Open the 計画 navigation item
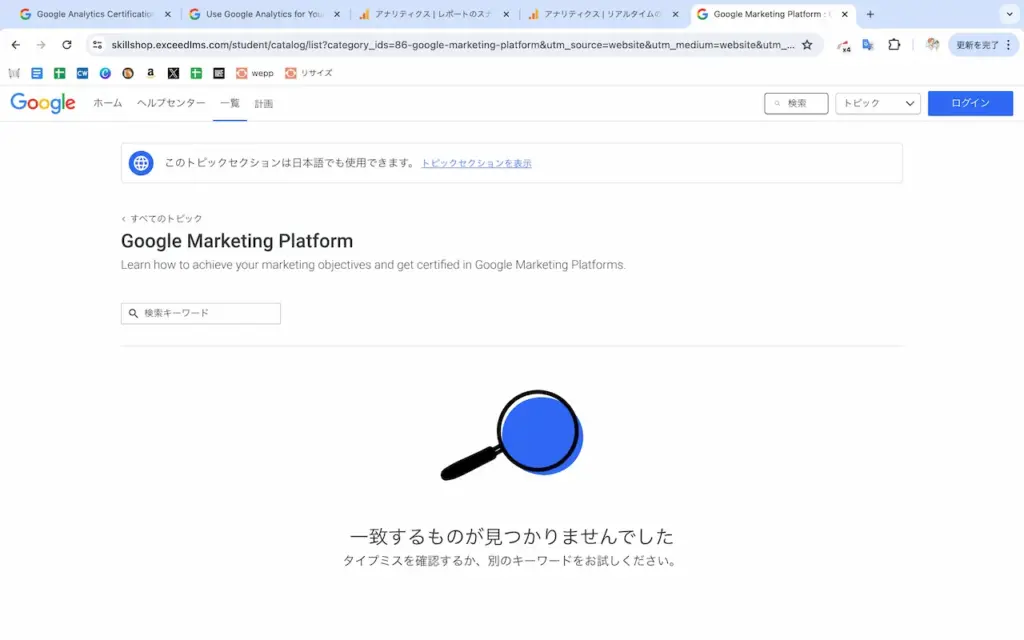 (x=264, y=104)
